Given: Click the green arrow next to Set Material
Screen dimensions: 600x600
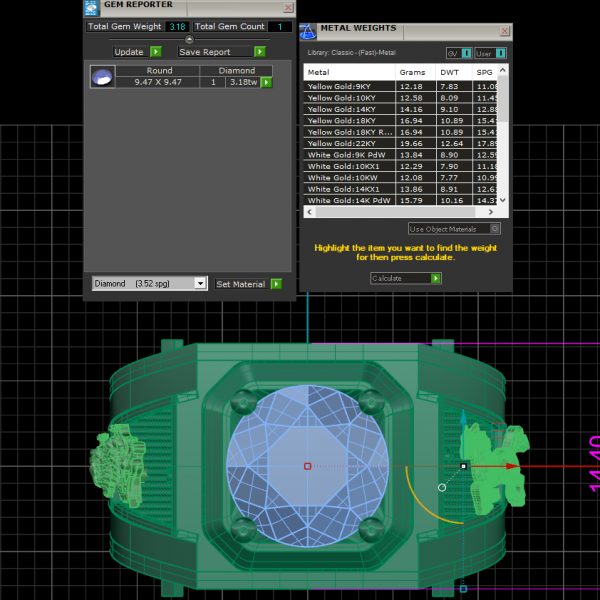Looking at the screenshot, I should [x=276, y=284].
